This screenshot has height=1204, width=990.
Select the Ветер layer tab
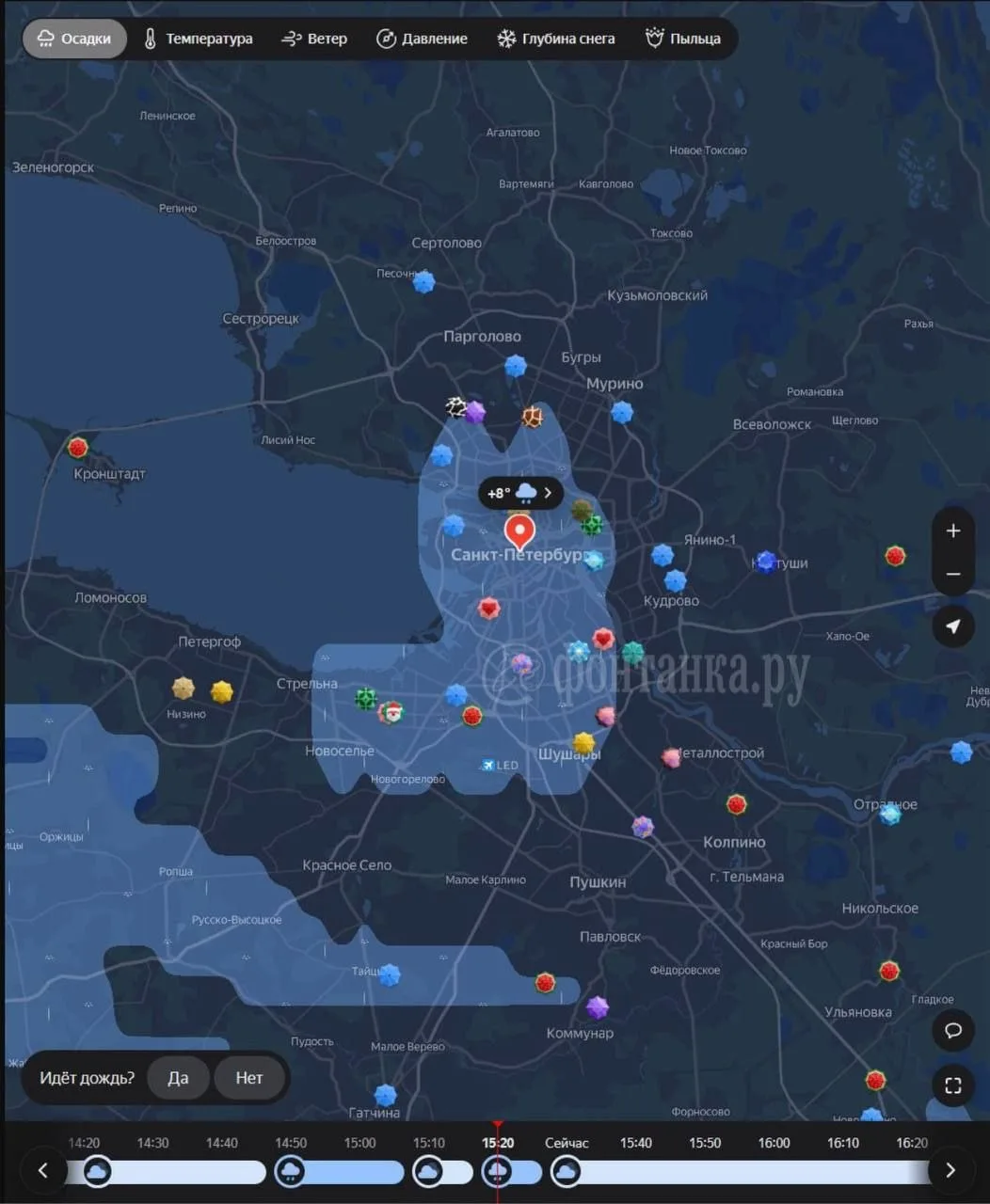pos(314,39)
